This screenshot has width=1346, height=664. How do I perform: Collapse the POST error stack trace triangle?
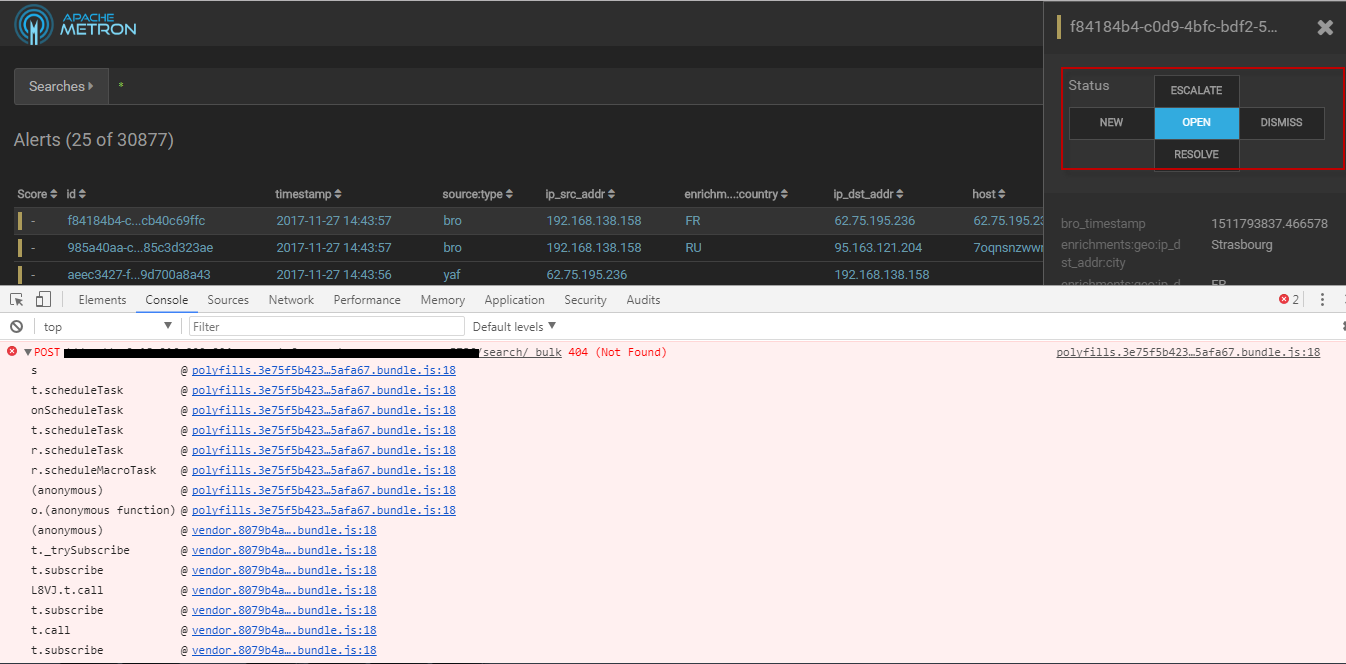pyautogui.click(x=28, y=352)
